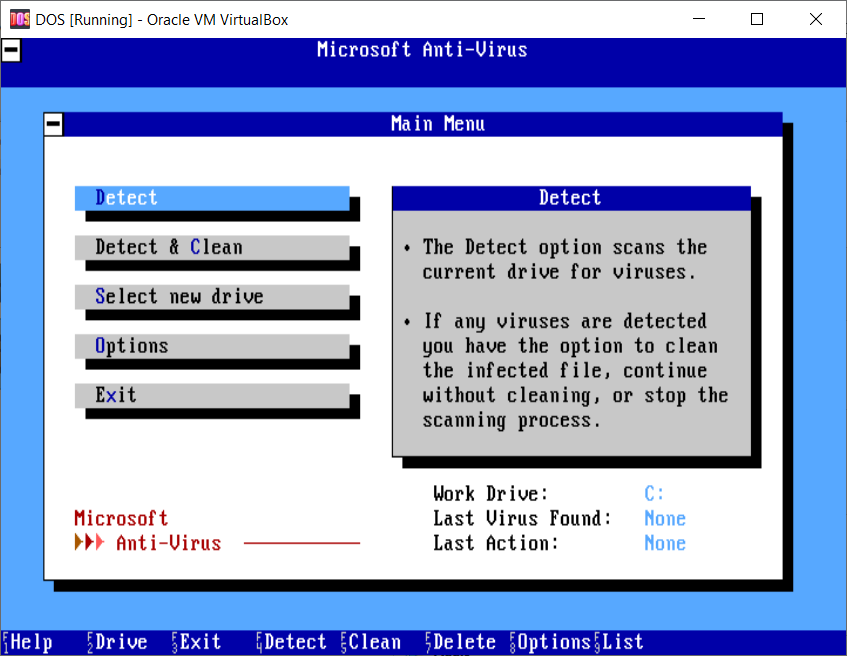
Task: Select the Detect button
Action: coord(212,198)
